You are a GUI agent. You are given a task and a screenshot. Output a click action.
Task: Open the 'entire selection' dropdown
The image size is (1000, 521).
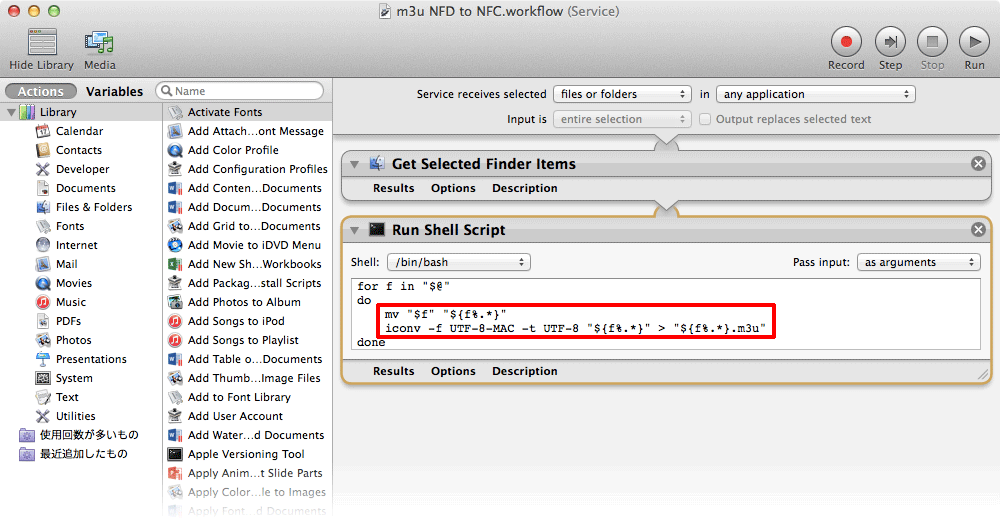tap(622, 119)
